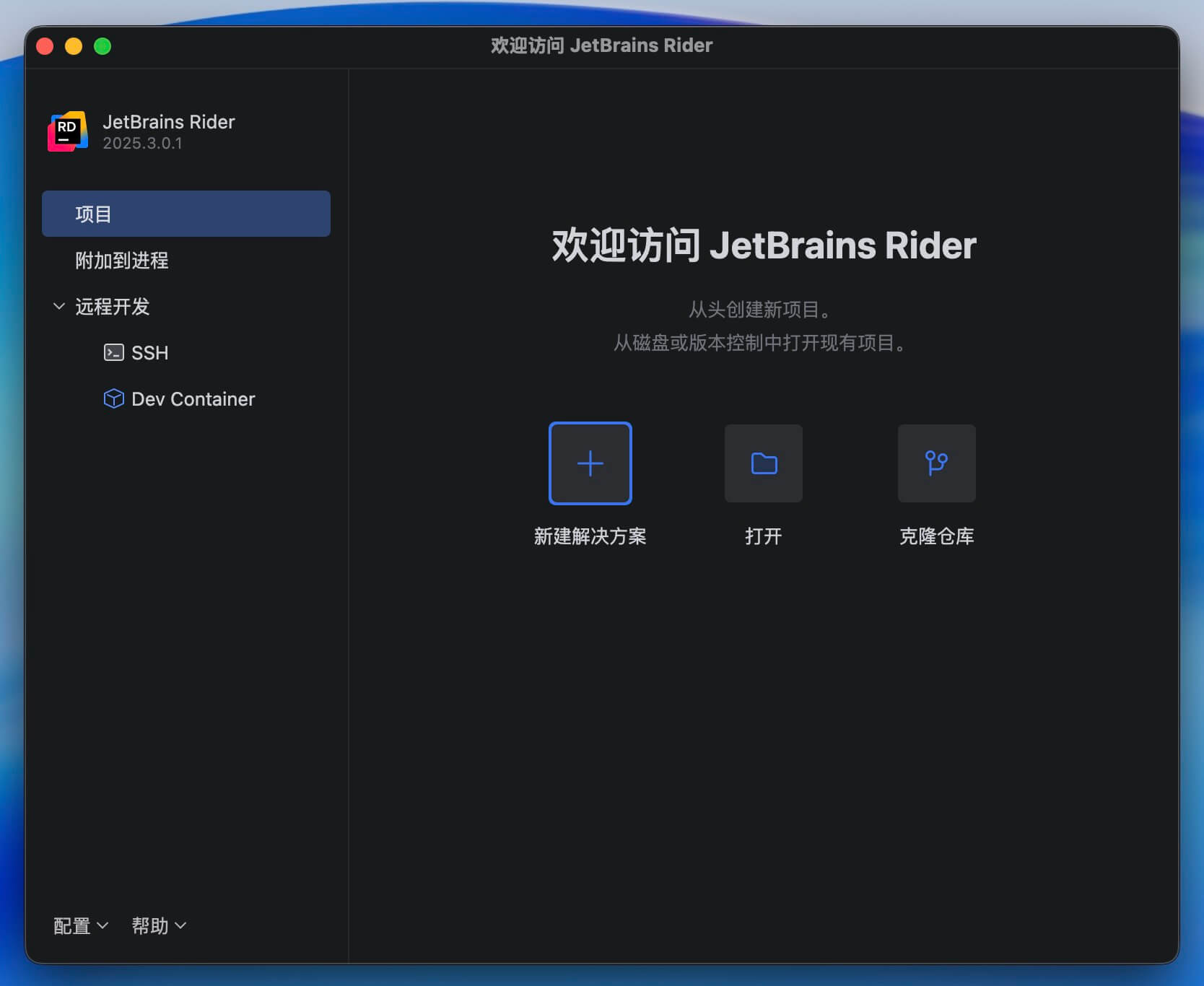Image resolution: width=1204 pixels, height=986 pixels.
Task: Select the 远程开发 label in sidebar
Action: pos(113,306)
